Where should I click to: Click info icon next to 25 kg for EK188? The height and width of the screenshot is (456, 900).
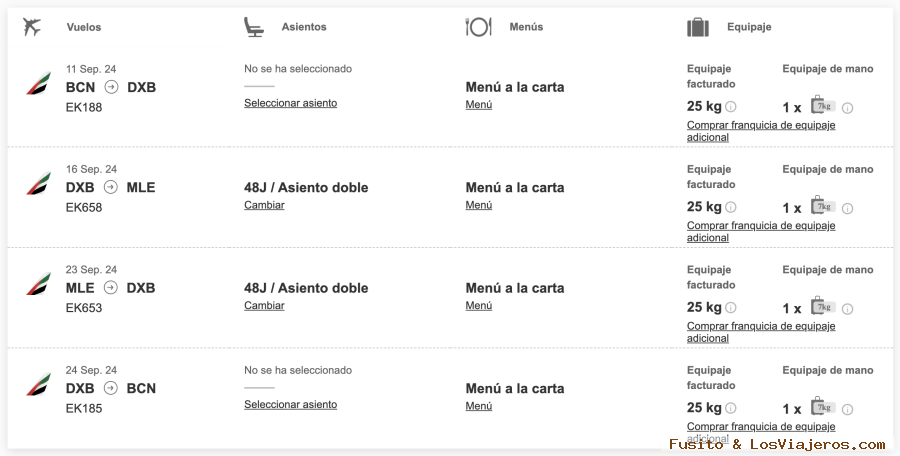(731, 107)
